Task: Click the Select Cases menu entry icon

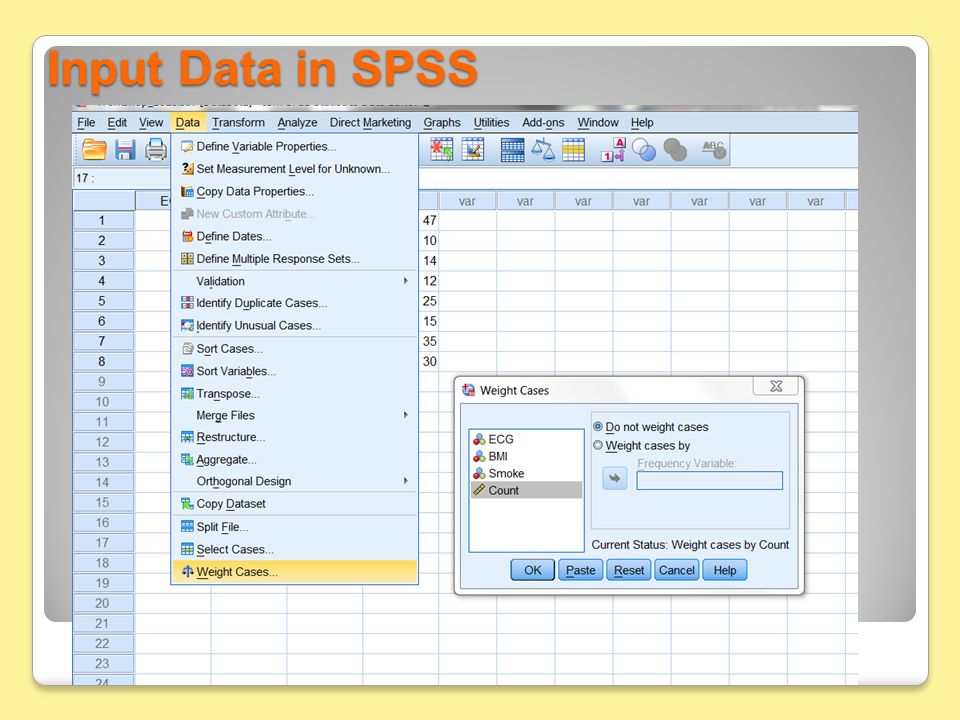Action: (187, 549)
